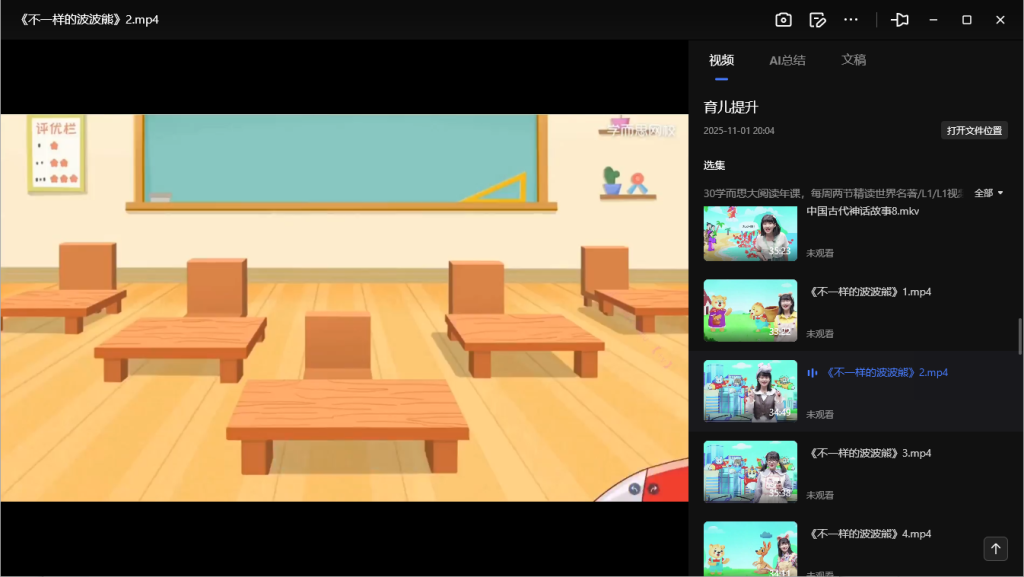Switch to the AI总结 tab
Screen dimensions: 1024x577
point(787,60)
